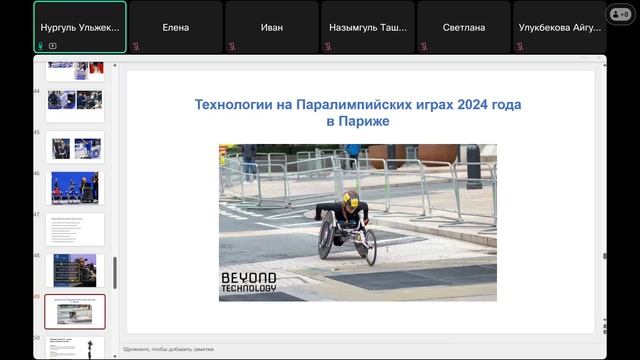640x360 pixels.
Task: Click Нургуль's screen share icon
Action: 53,46
